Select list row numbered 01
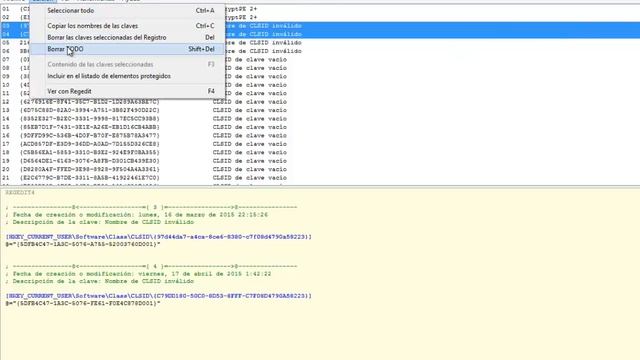The width and height of the screenshot is (640, 360). click(x=320, y=9)
